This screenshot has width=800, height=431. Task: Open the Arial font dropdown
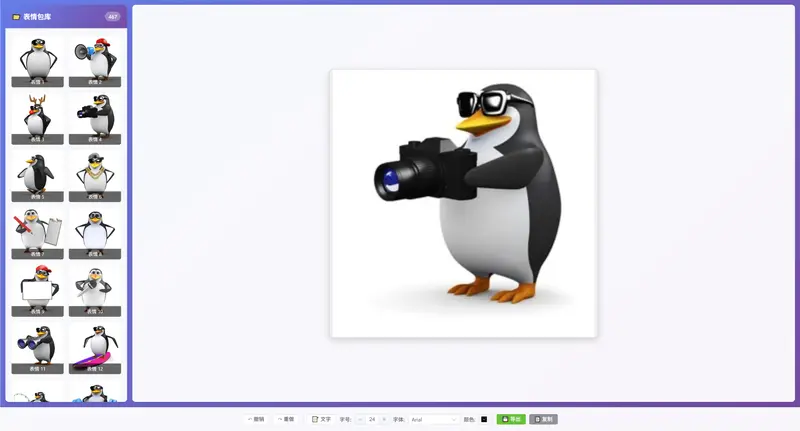click(x=434, y=419)
